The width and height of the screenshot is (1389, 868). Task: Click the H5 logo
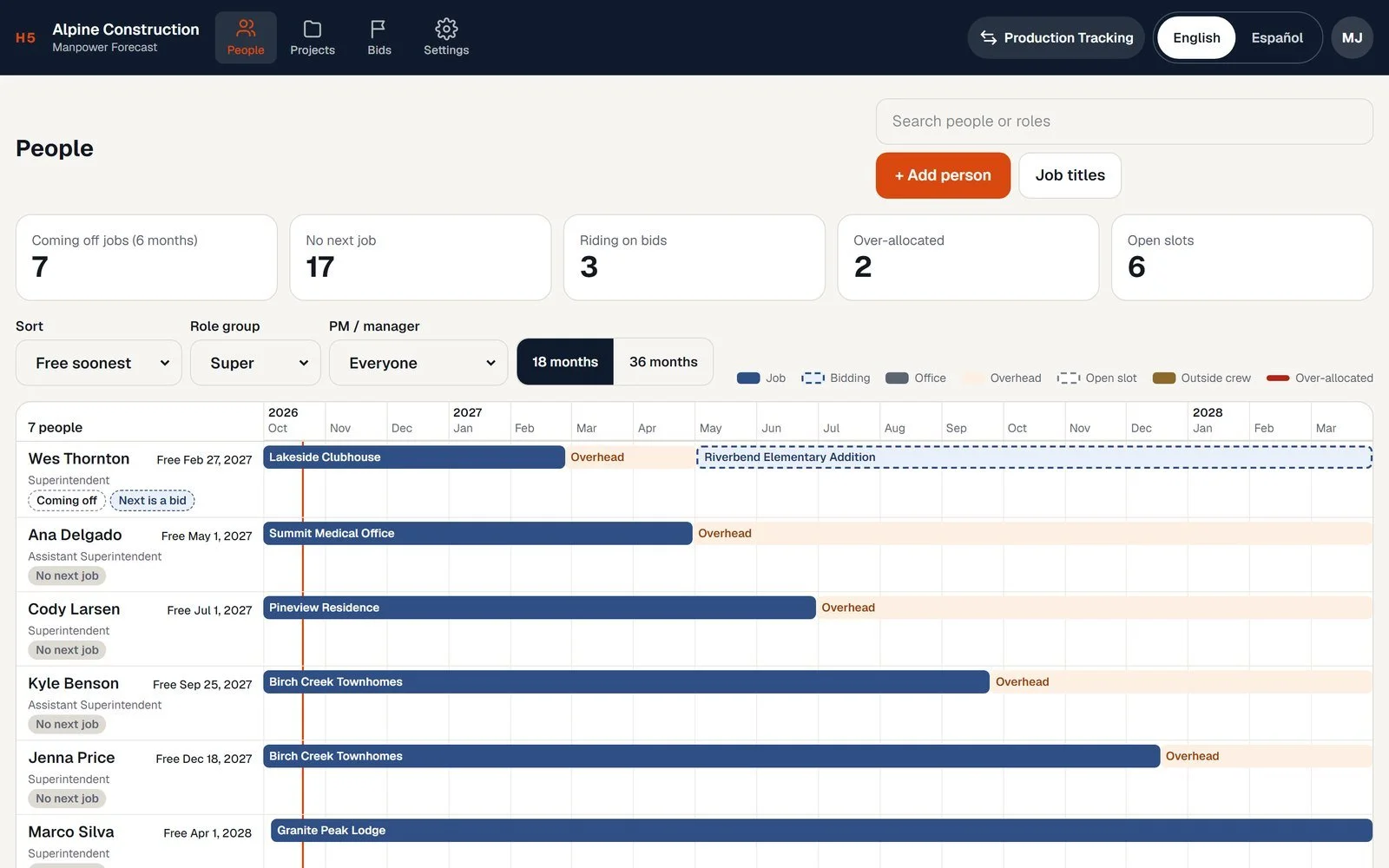pos(26,37)
